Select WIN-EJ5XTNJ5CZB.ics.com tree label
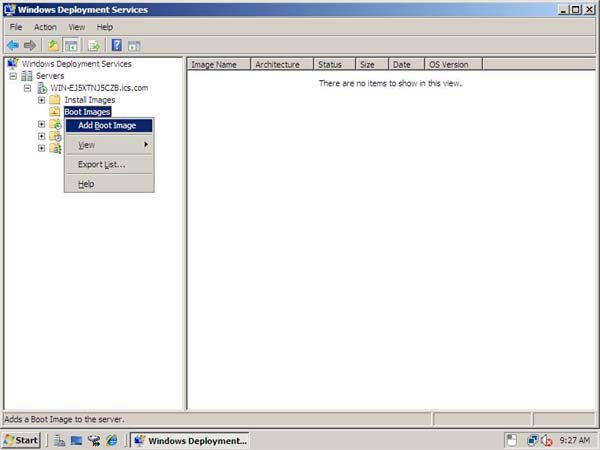Image resolution: width=600 pixels, height=450 pixels. [x=99, y=88]
